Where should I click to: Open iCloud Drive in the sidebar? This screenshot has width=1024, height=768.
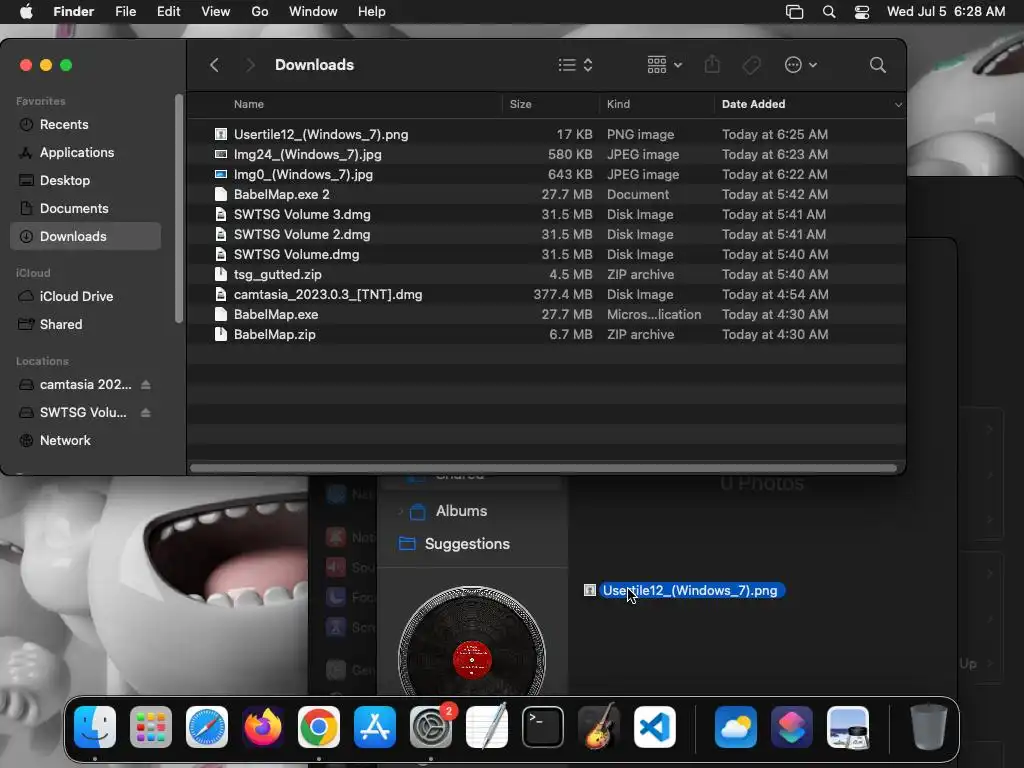[x=86, y=296]
